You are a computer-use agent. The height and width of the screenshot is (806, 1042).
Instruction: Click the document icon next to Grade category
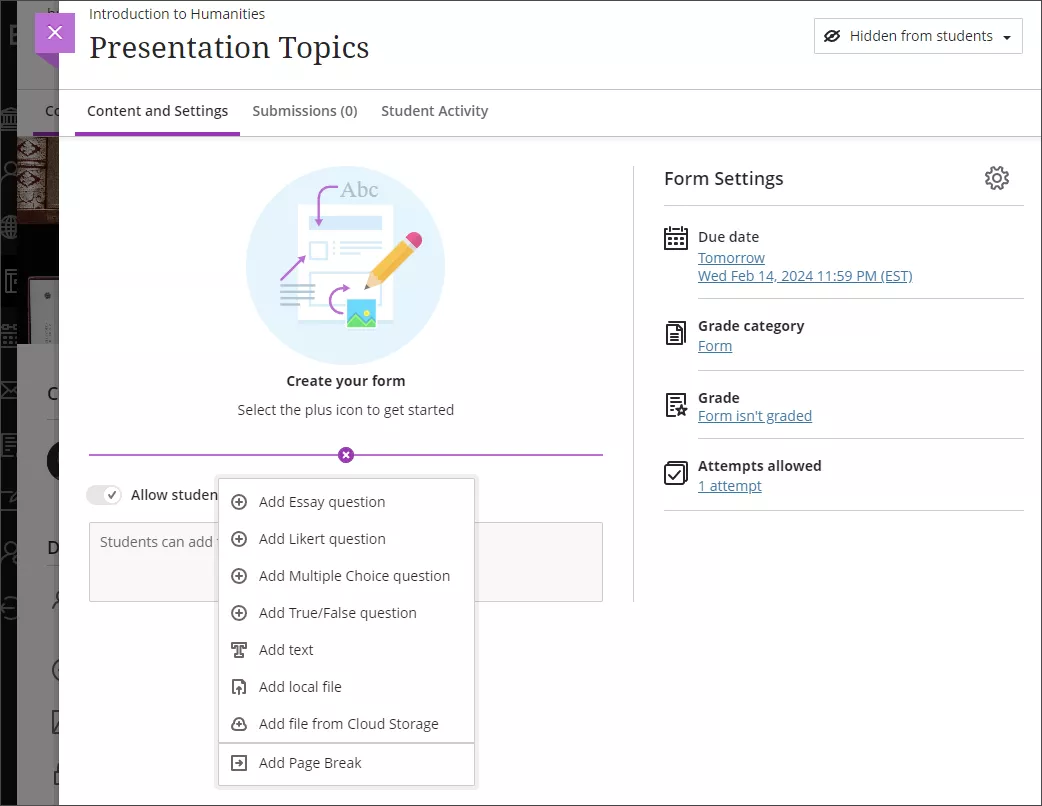tap(676, 336)
